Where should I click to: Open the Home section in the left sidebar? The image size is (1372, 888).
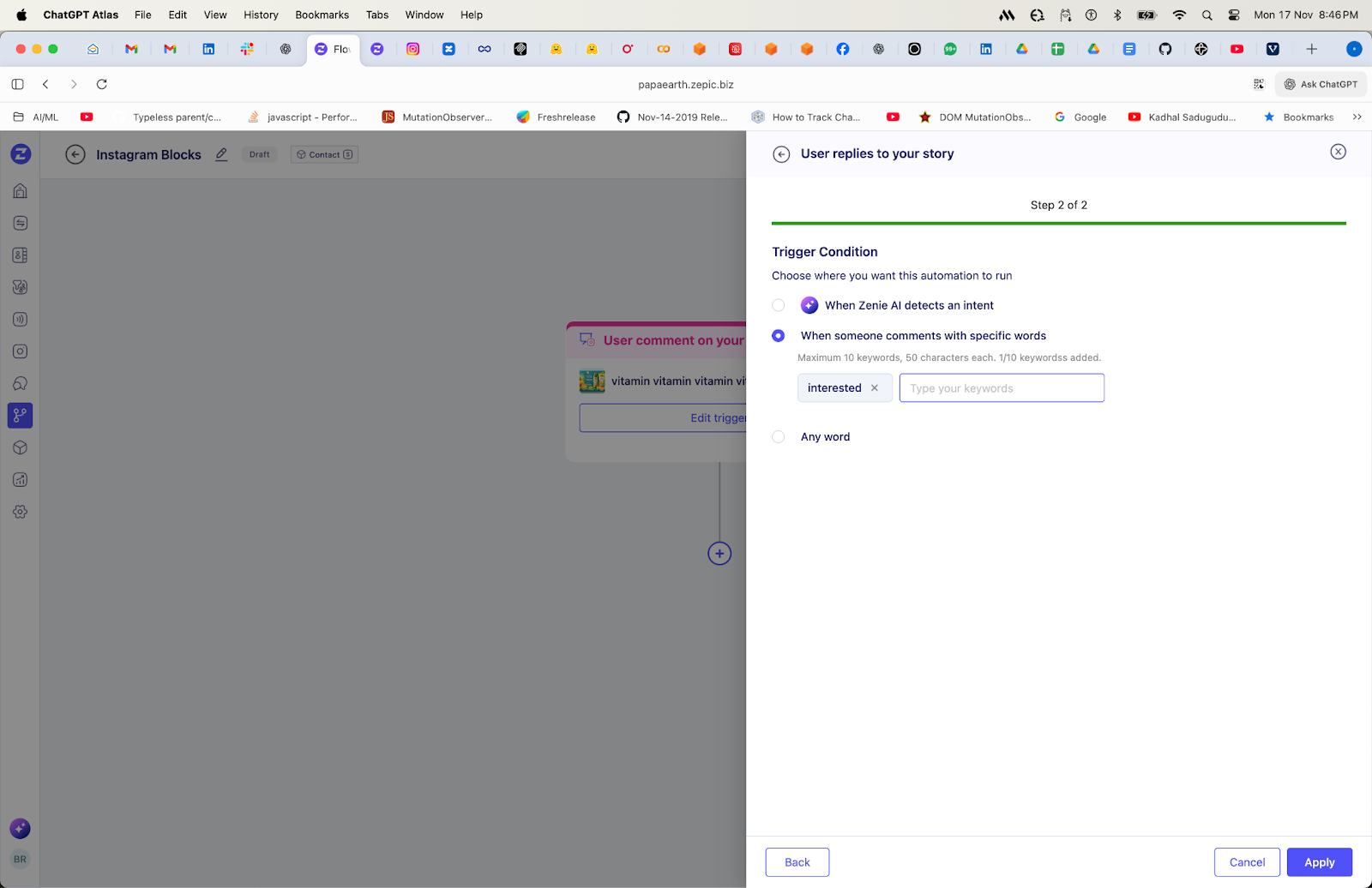21,190
